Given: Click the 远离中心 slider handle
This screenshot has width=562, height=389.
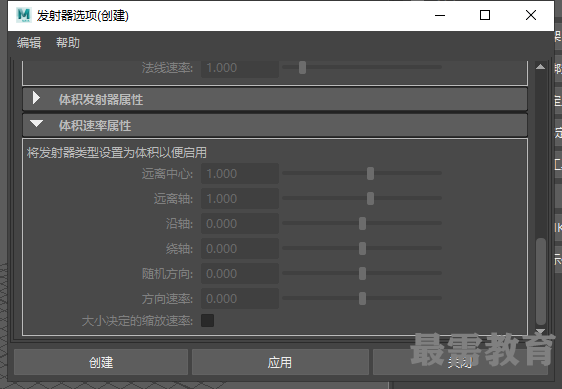Looking at the screenshot, I should point(370,174).
